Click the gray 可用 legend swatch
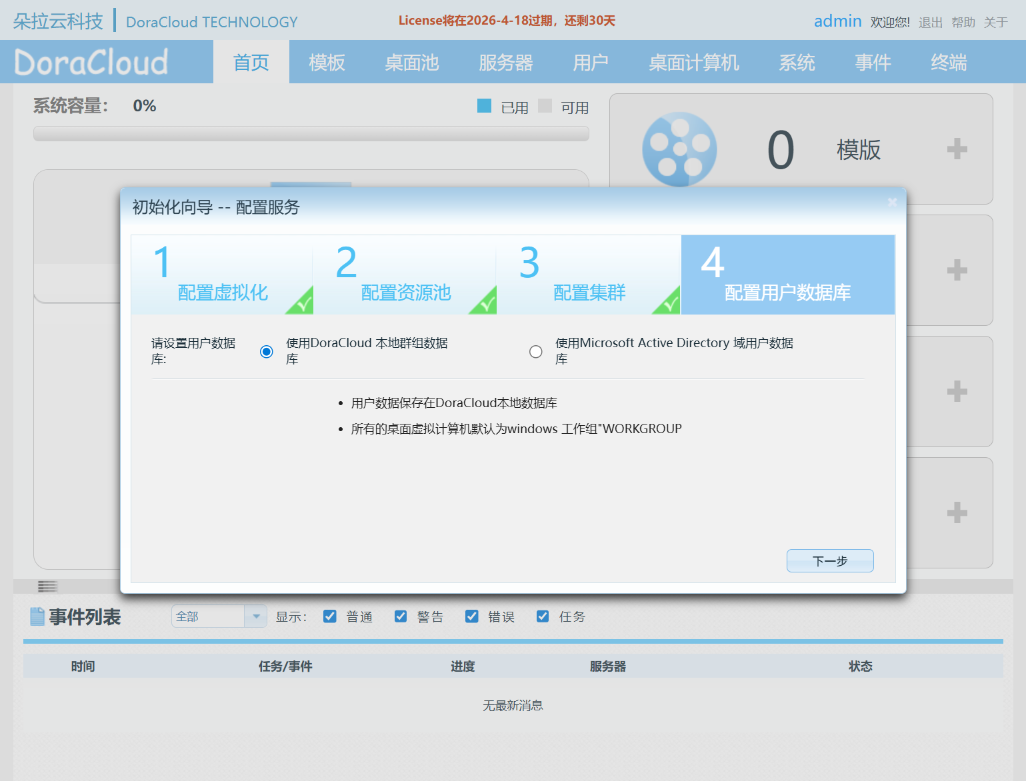 [x=545, y=105]
